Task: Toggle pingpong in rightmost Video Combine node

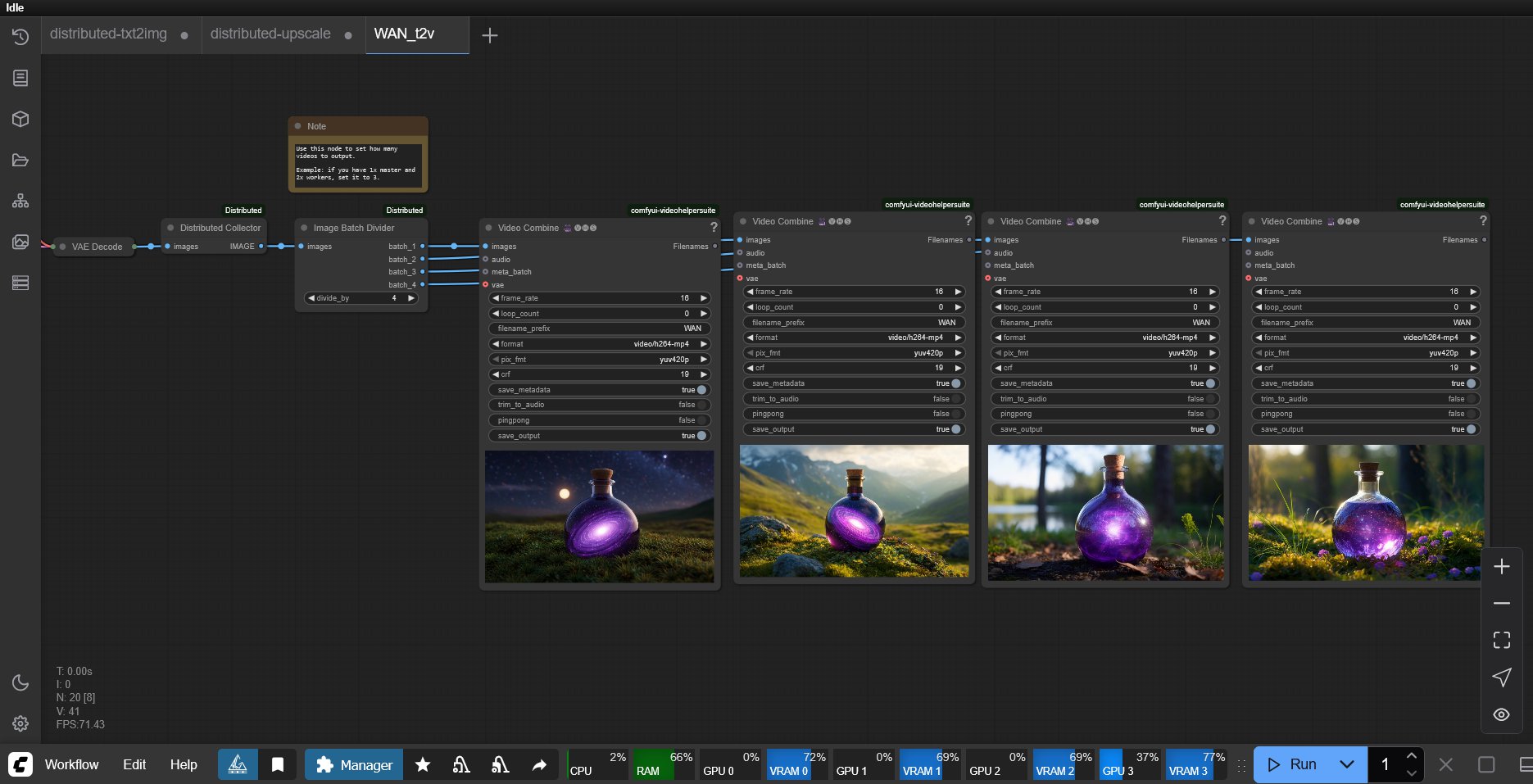Action: click(1472, 414)
